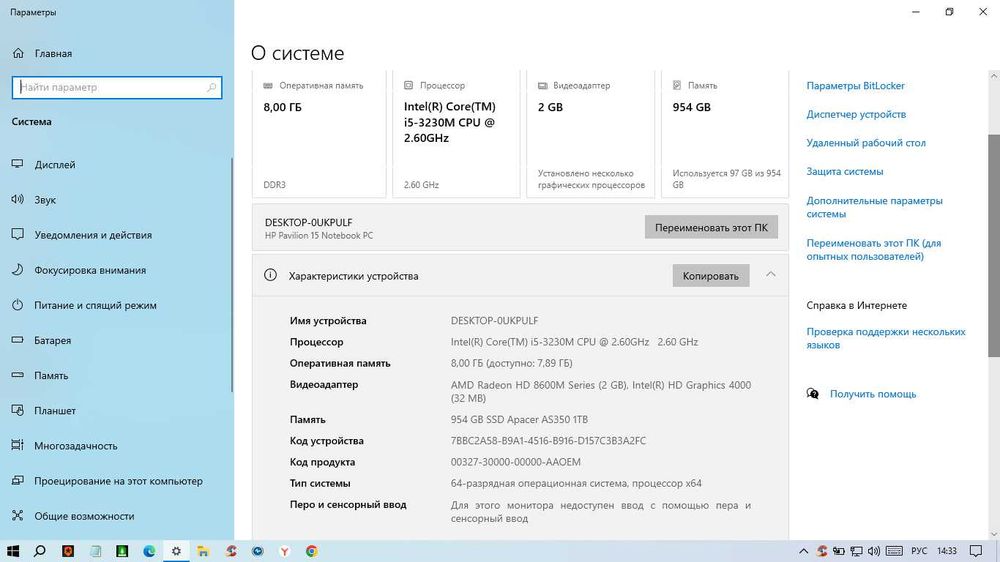Switch input language РУС
The width and height of the screenshot is (1000, 562).
[x=919, y=551]
